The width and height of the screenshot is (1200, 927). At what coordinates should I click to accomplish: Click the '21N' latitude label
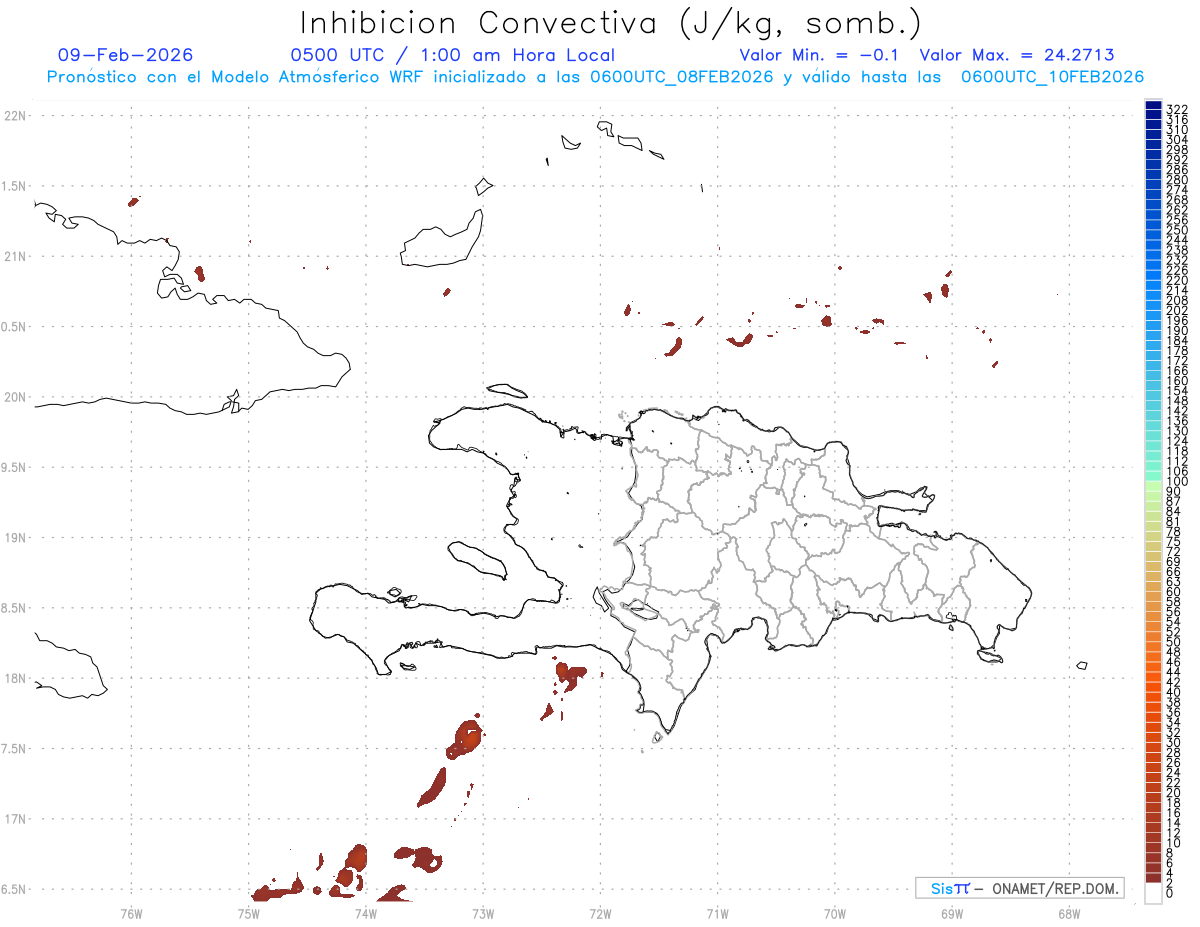pos(14,257)
